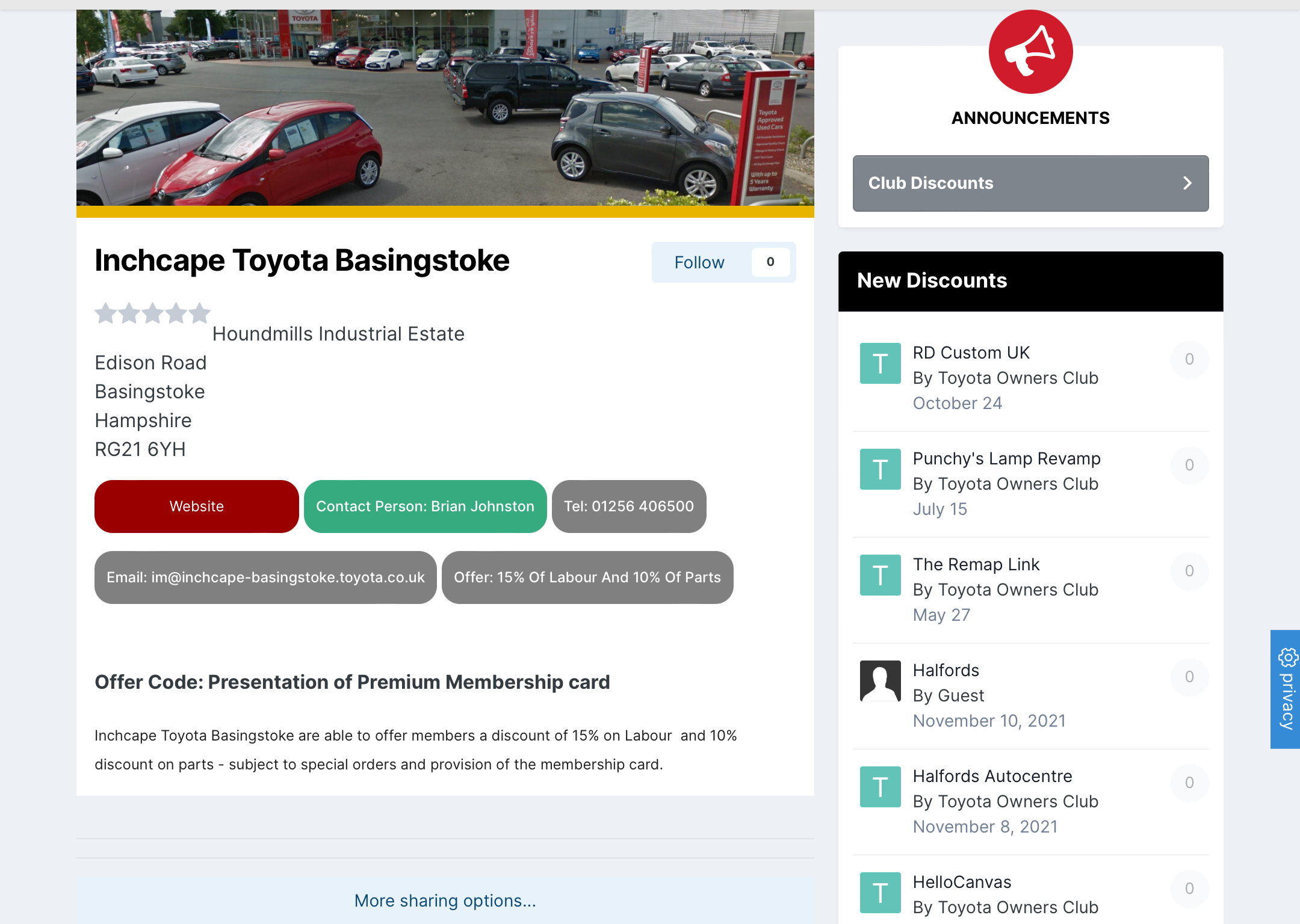The height and width of the screenshot is (924, 1300).
Task: Click The Remap Link comment count
Action: tap(1189, 571)
